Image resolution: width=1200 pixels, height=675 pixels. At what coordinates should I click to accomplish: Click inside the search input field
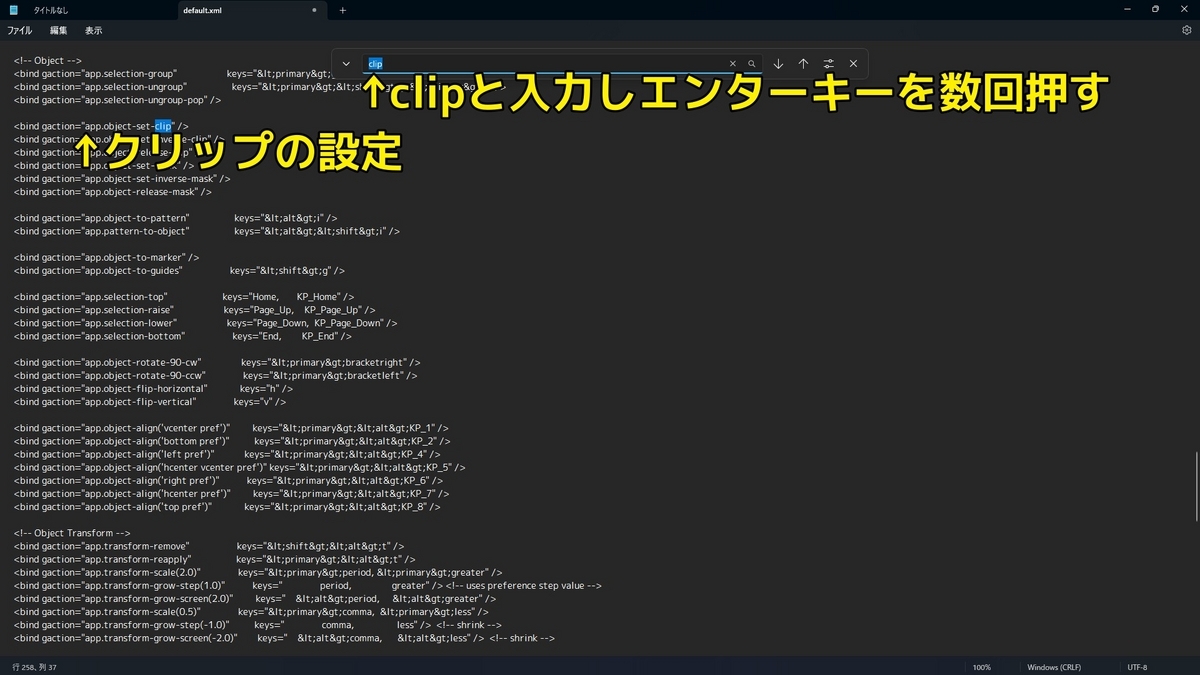pos(500,63)
